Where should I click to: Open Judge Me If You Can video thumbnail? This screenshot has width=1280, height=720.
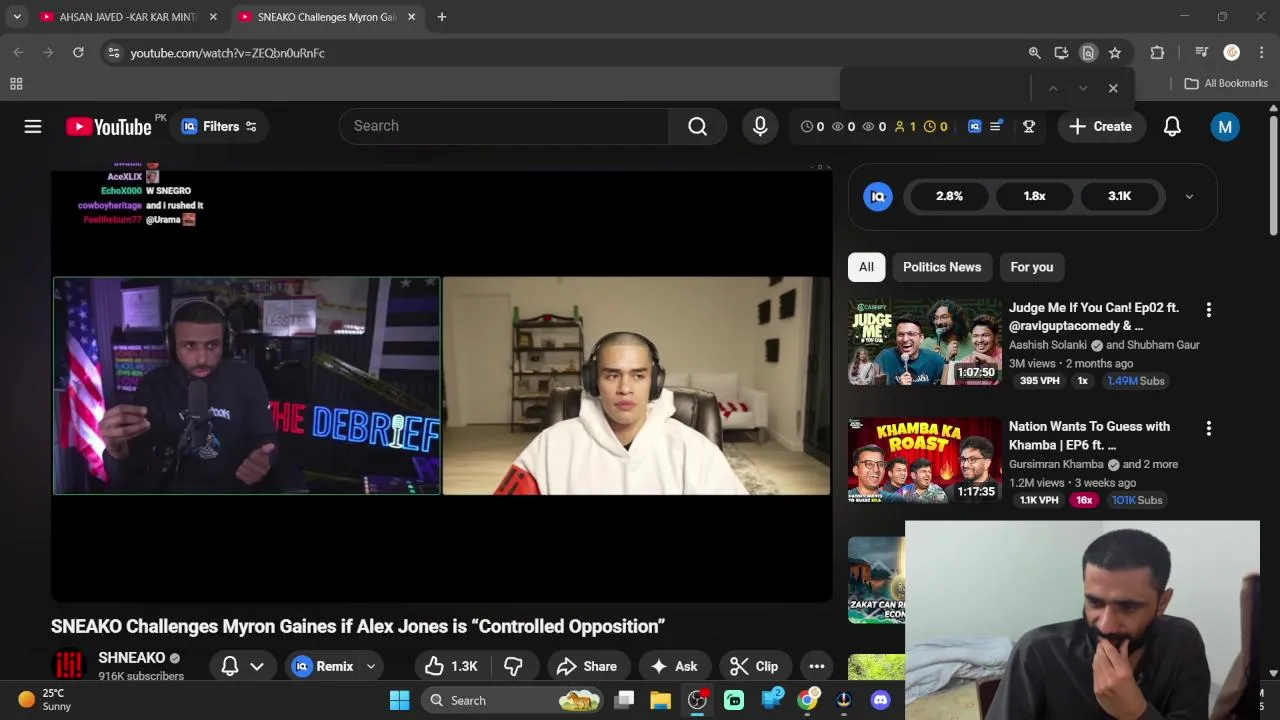click(925, 342)
